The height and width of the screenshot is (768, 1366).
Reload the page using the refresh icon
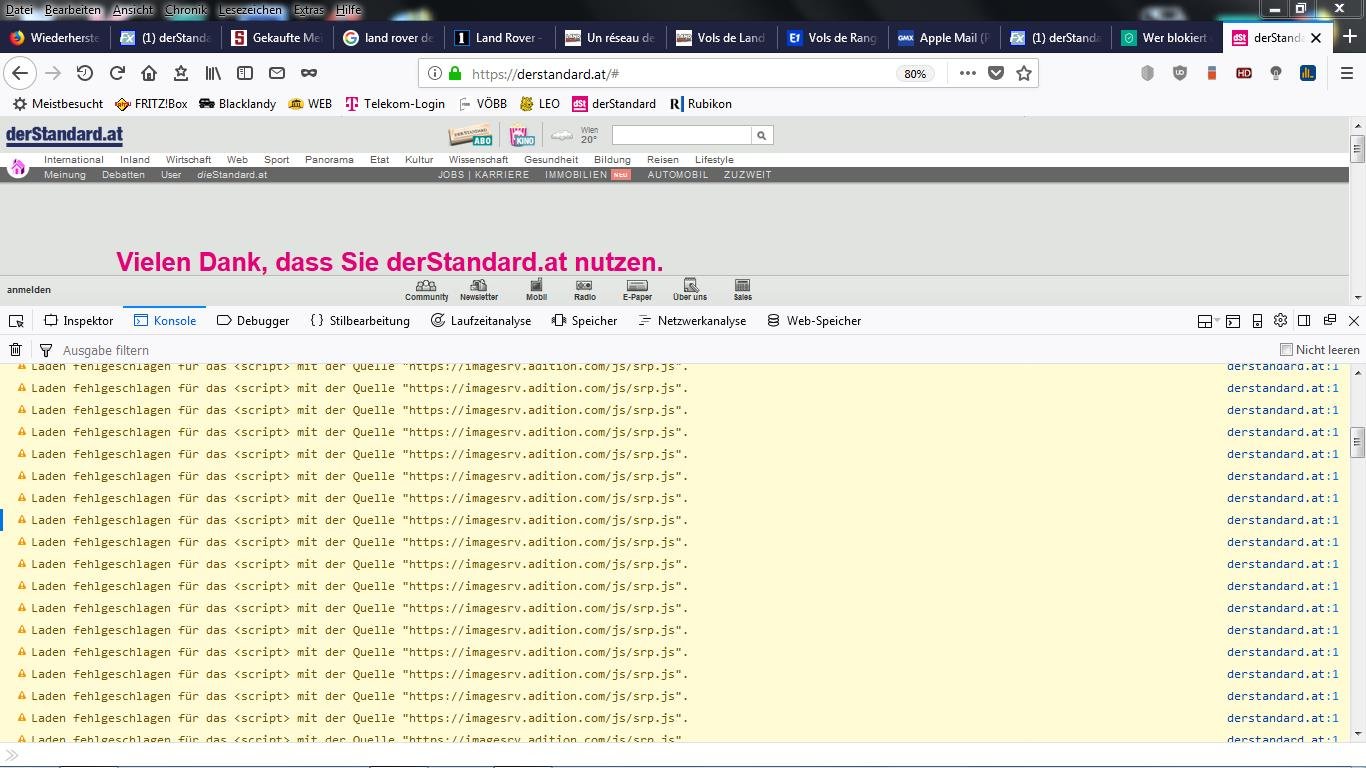point(117,73)
